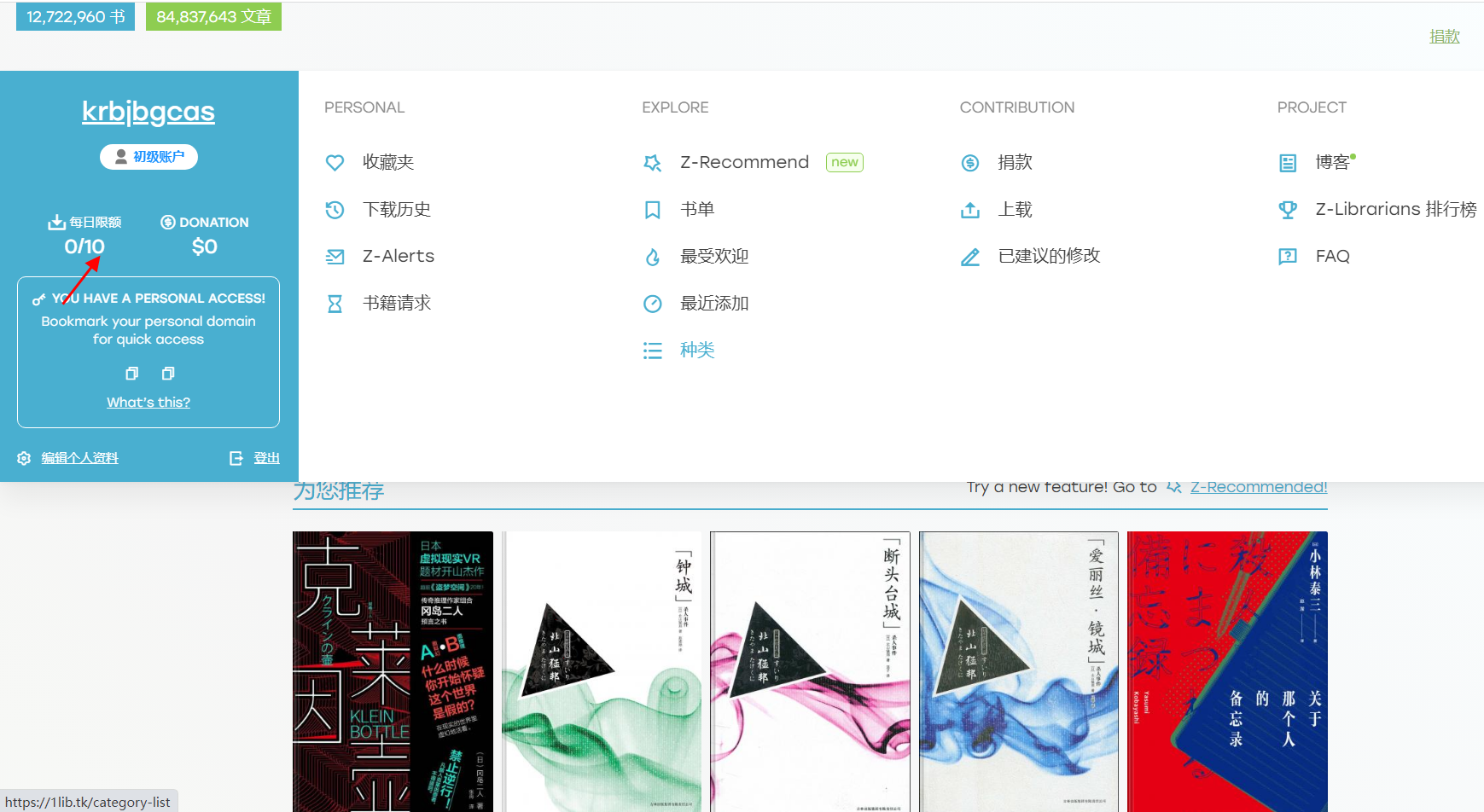Copy the second personal domain icon
1484x812 pixels.
click(x=168, y=374)
